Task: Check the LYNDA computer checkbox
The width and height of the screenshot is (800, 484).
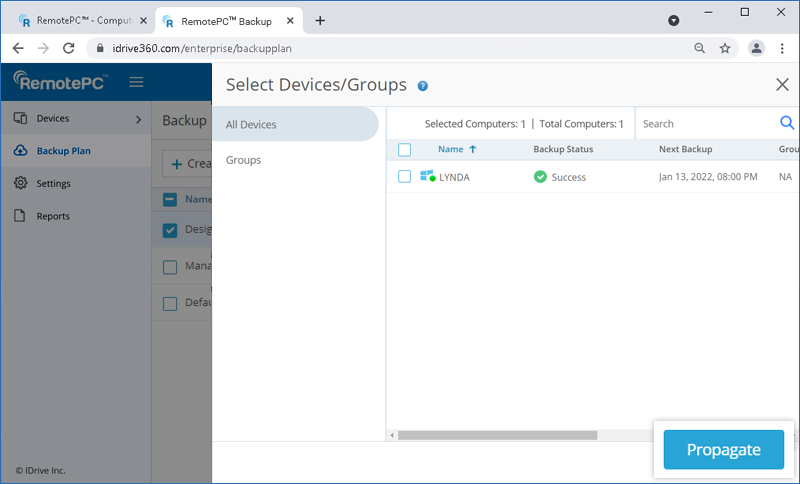Action: coord(405,177)
